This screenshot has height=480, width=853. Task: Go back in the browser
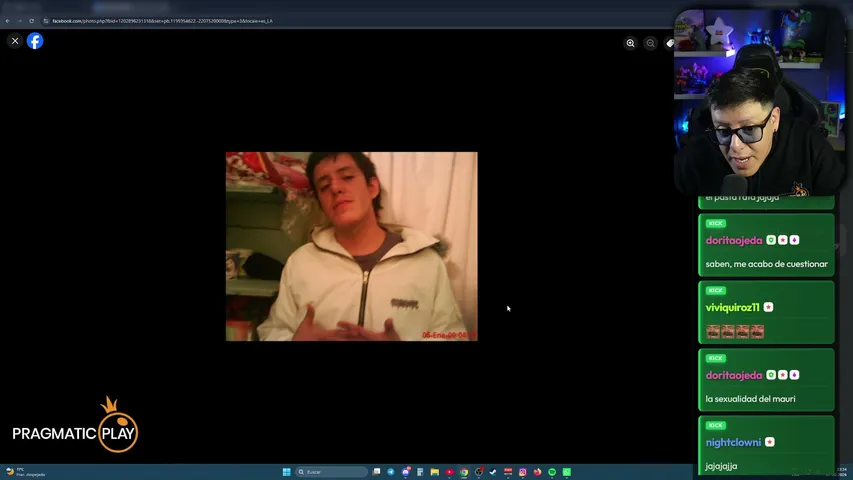pos(8,21)
